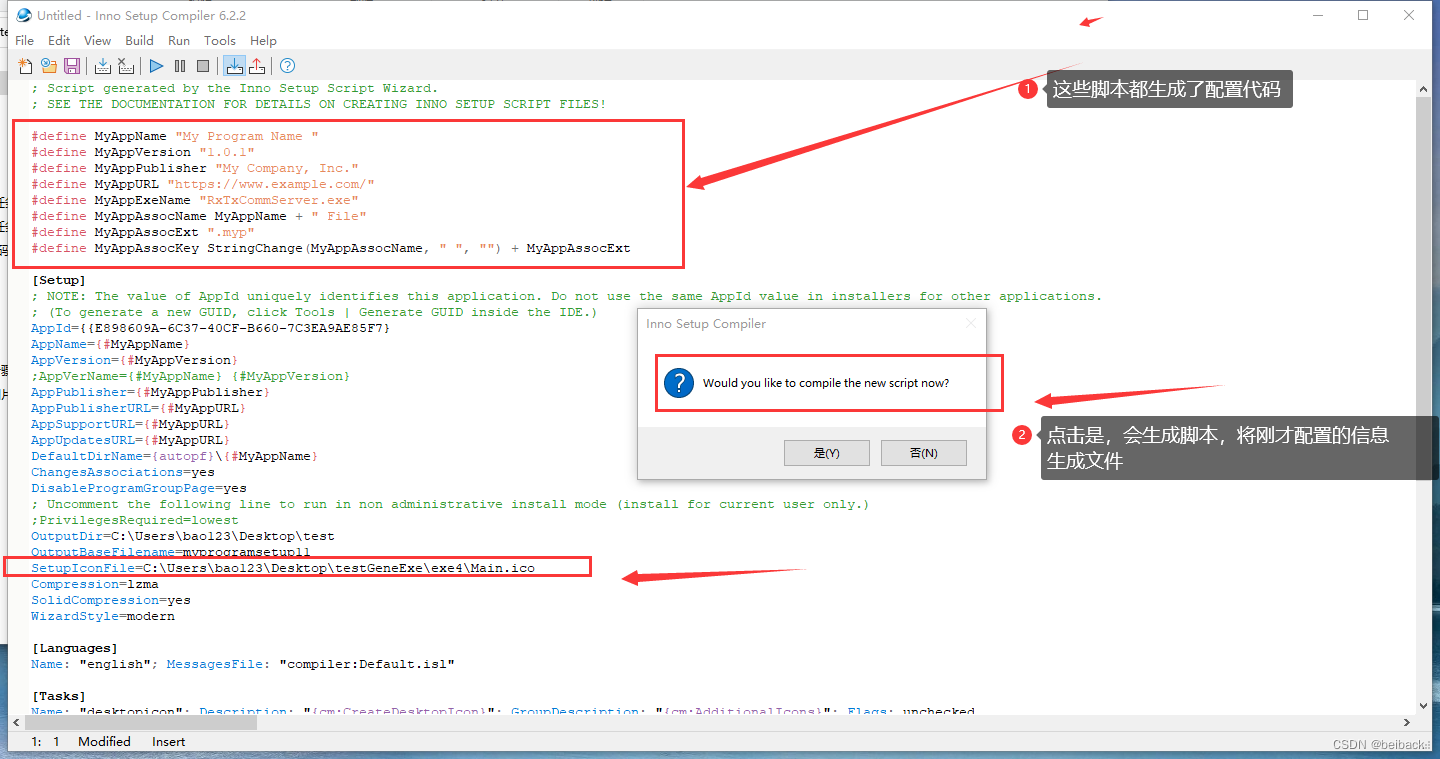Save the script with the floppy disk icon
Image resolution: width=1440 pixels, height=759 pixels.
[x=72, y=66]
